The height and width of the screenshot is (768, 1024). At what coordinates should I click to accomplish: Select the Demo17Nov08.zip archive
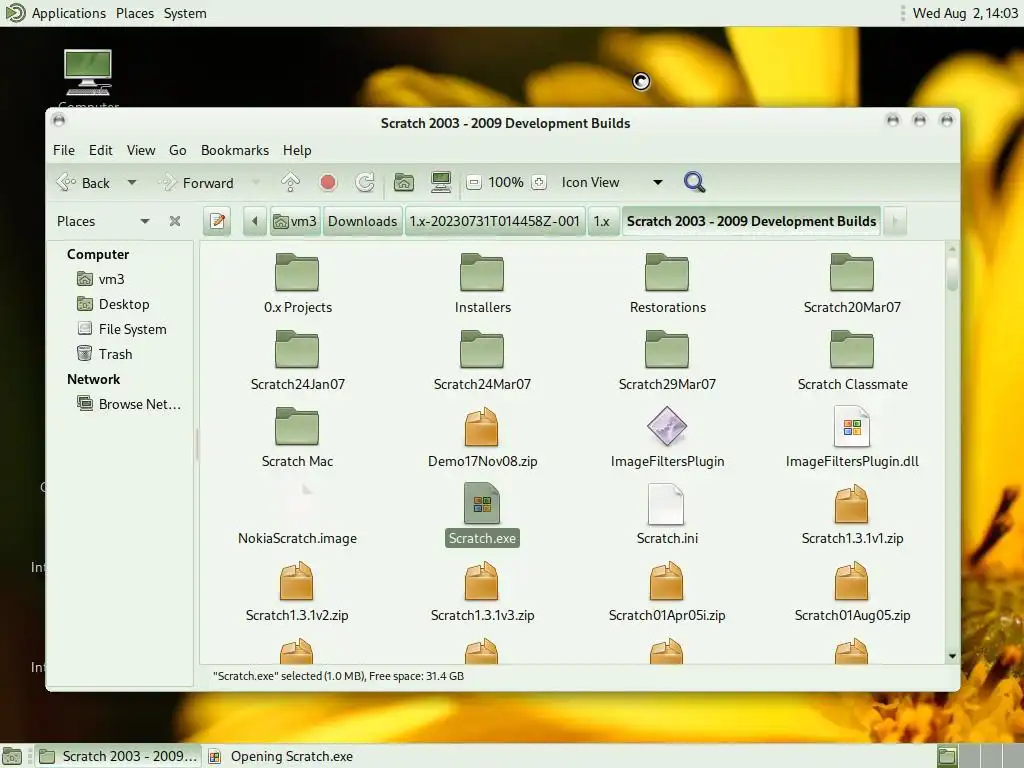click(482, 438)
